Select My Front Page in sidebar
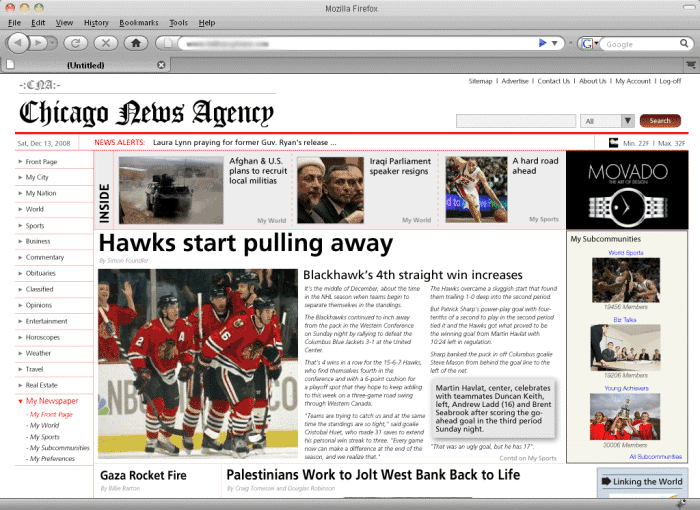Screen dimensions: 700x510 (x=51, y=414)
